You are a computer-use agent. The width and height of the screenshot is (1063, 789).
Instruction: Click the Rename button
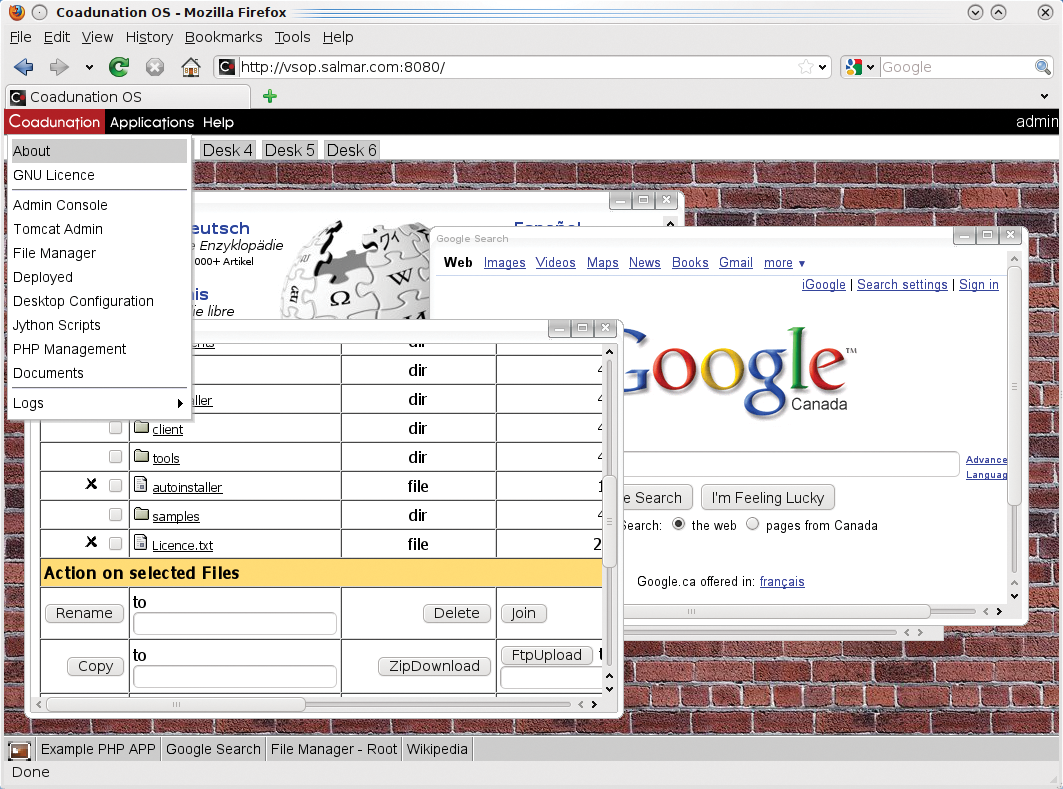[x=84, y=613]
